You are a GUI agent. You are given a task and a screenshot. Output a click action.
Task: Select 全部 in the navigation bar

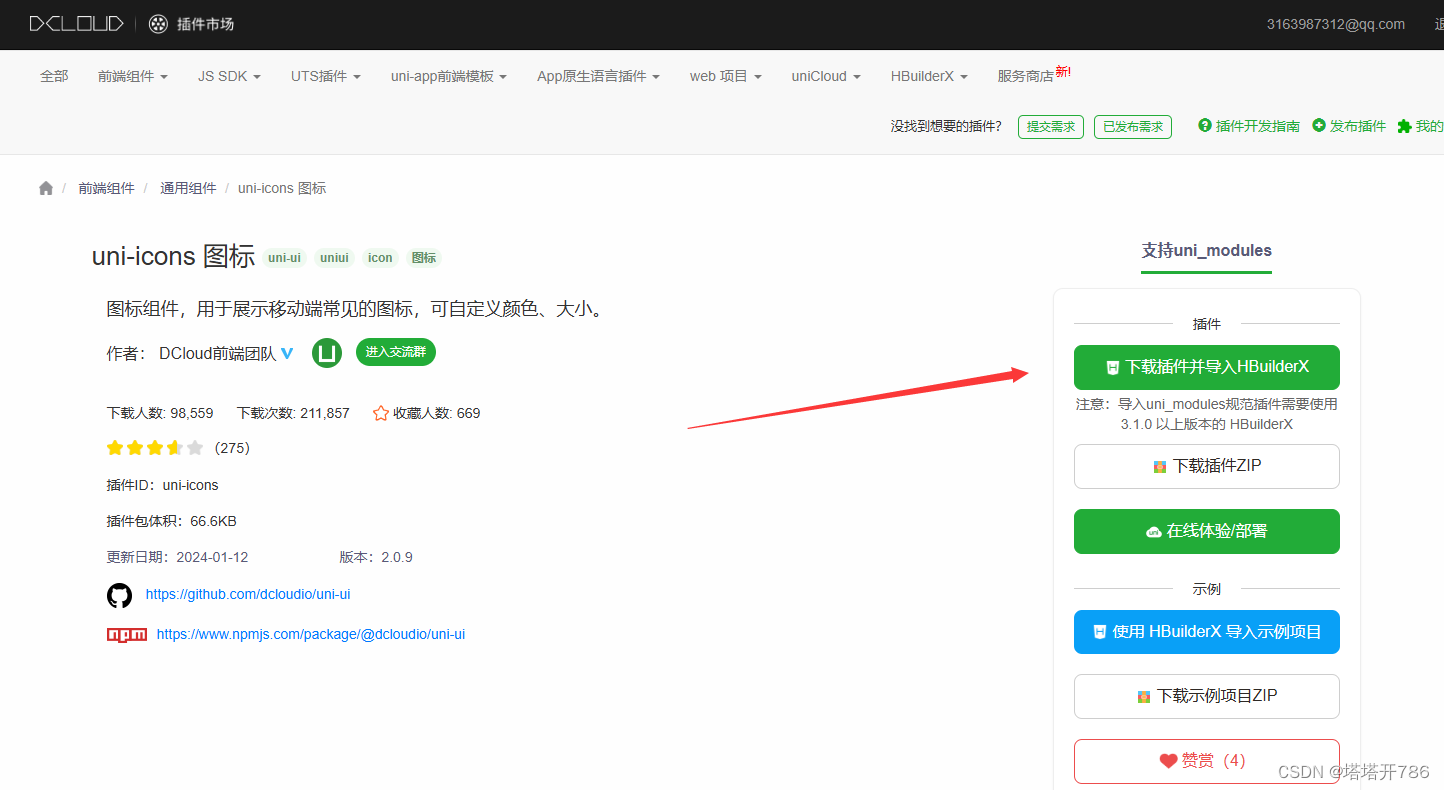pyautogui.click(x=54, y=75)
